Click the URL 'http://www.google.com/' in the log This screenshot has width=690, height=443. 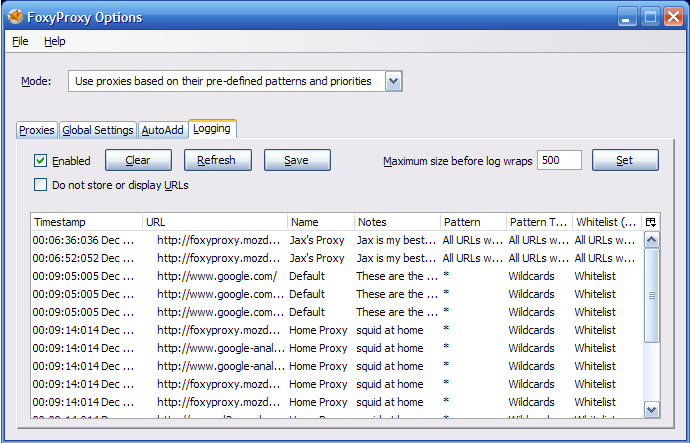[217, 276]
